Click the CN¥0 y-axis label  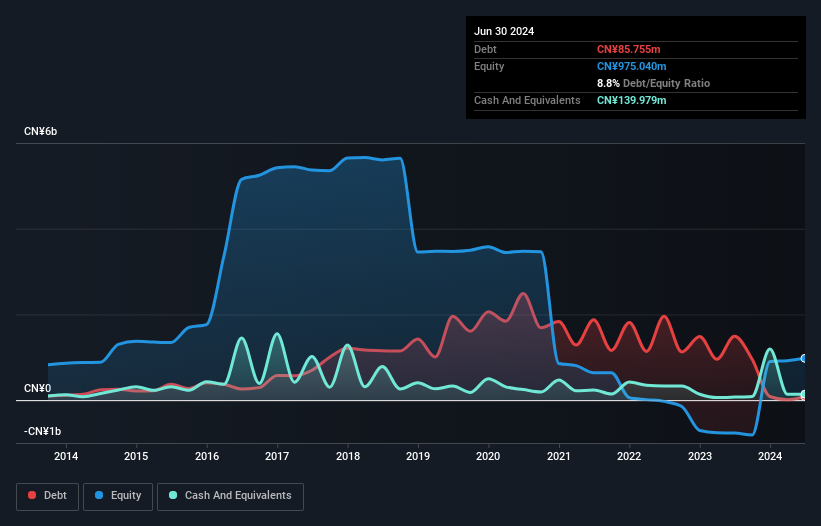tap(38, 388)
